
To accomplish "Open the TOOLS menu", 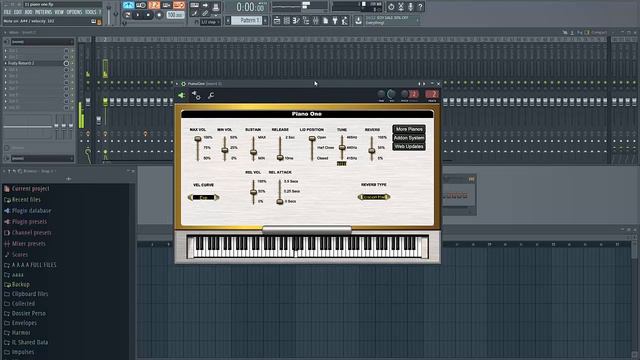I will coord(91,12).
